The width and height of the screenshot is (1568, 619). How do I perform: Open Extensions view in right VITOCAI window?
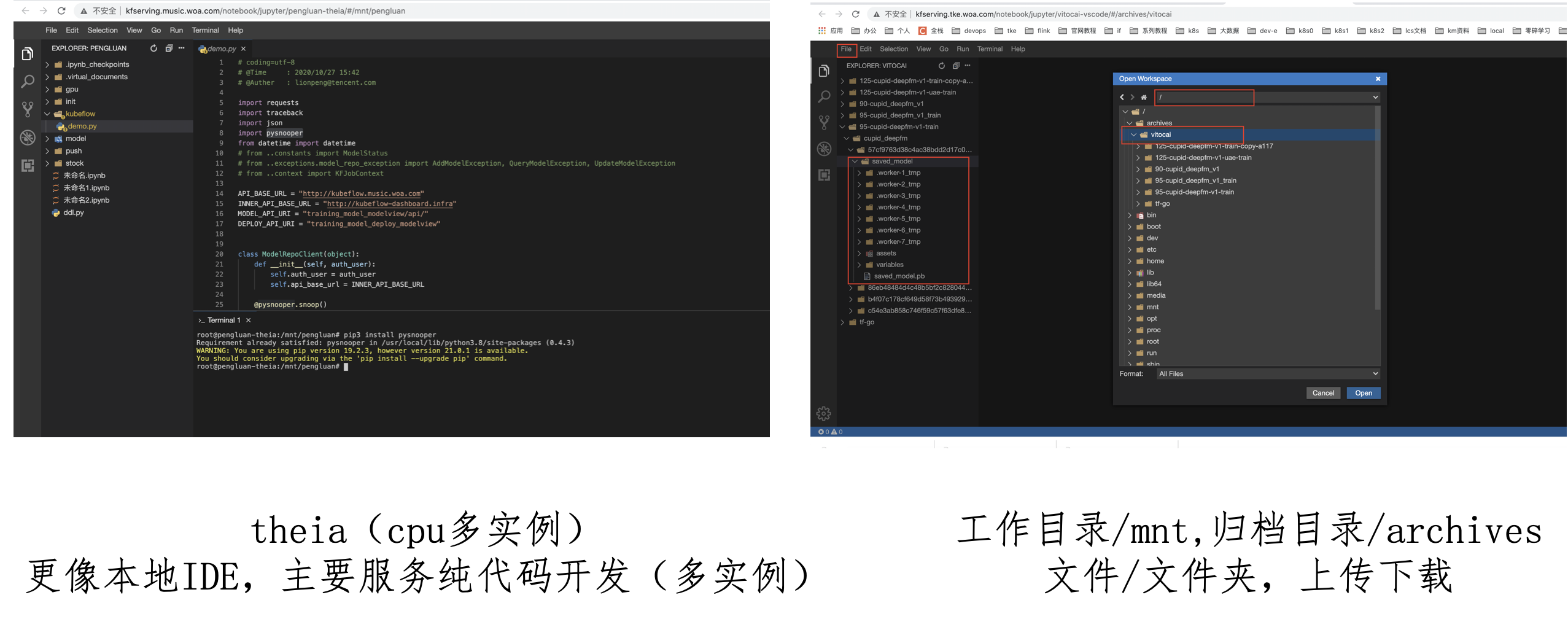click(x=824, y=175)
